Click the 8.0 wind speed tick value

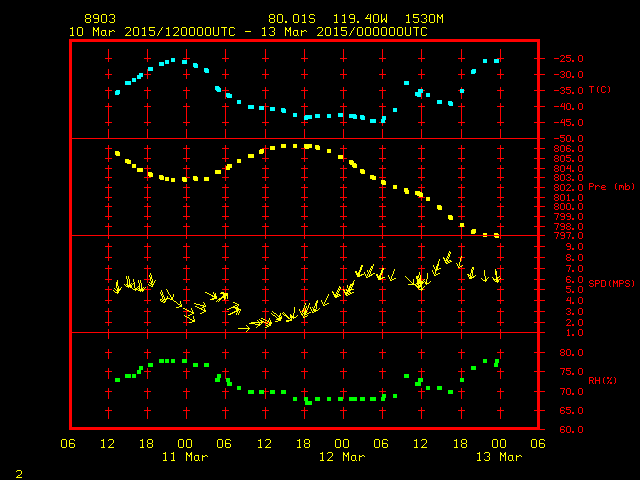coord(574,258)
